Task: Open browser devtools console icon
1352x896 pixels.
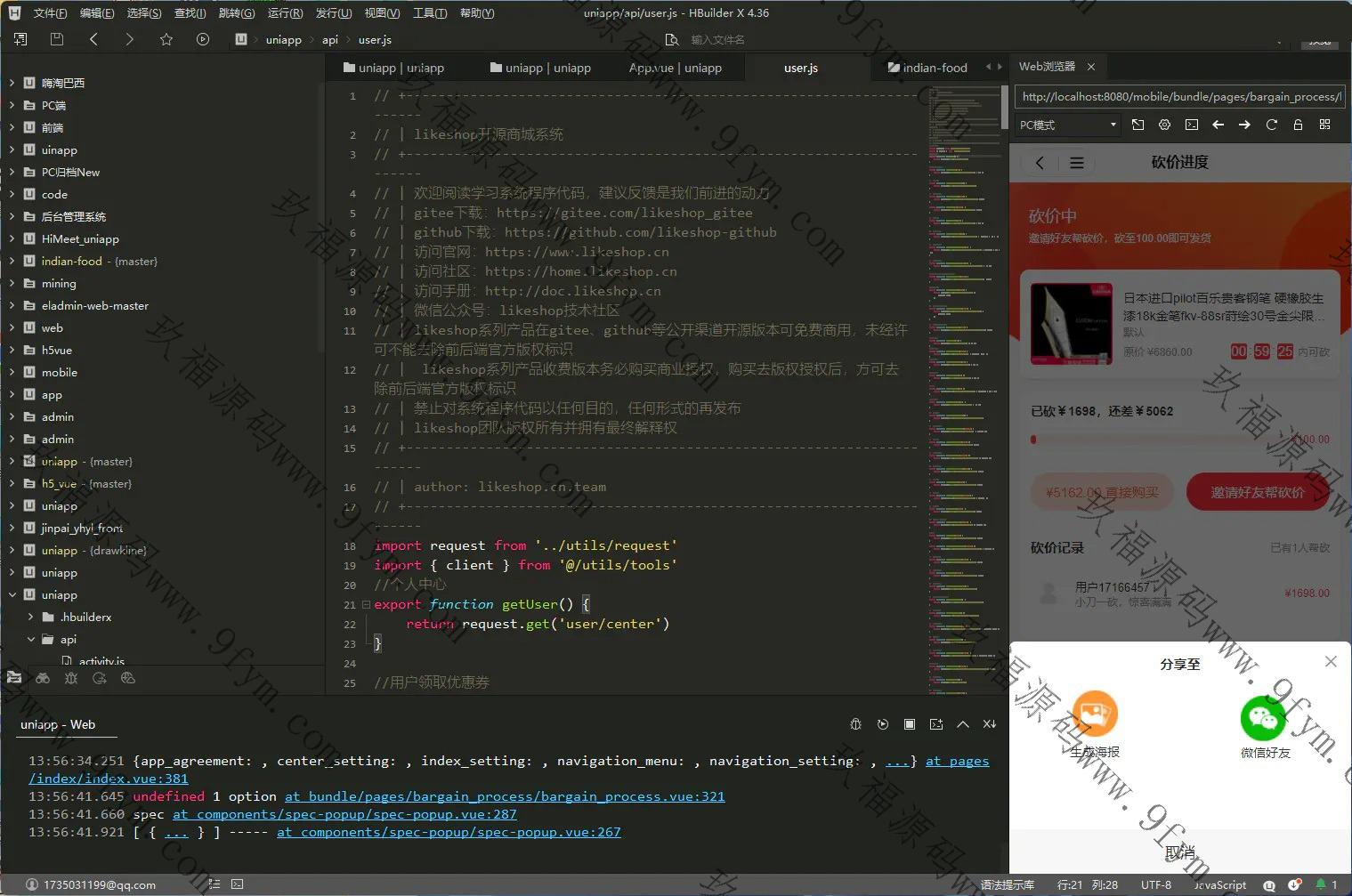Action: click(x=1191, y=125)
